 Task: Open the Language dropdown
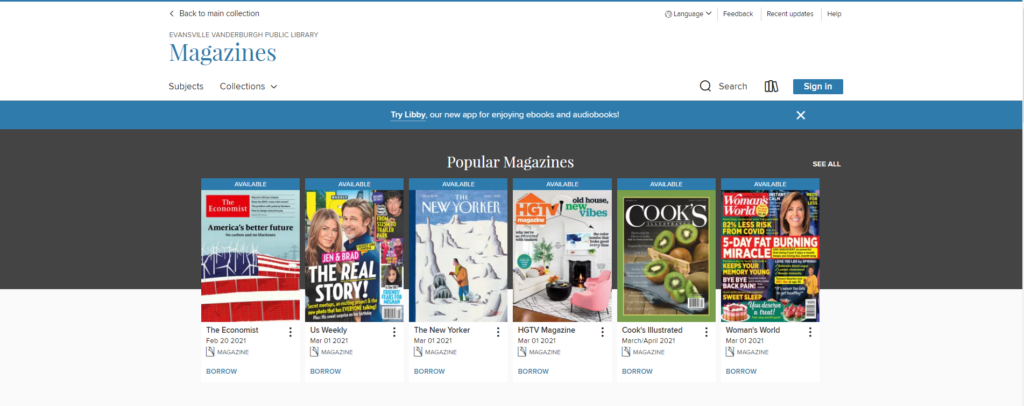pyautogui.click(x=688, y=14)
